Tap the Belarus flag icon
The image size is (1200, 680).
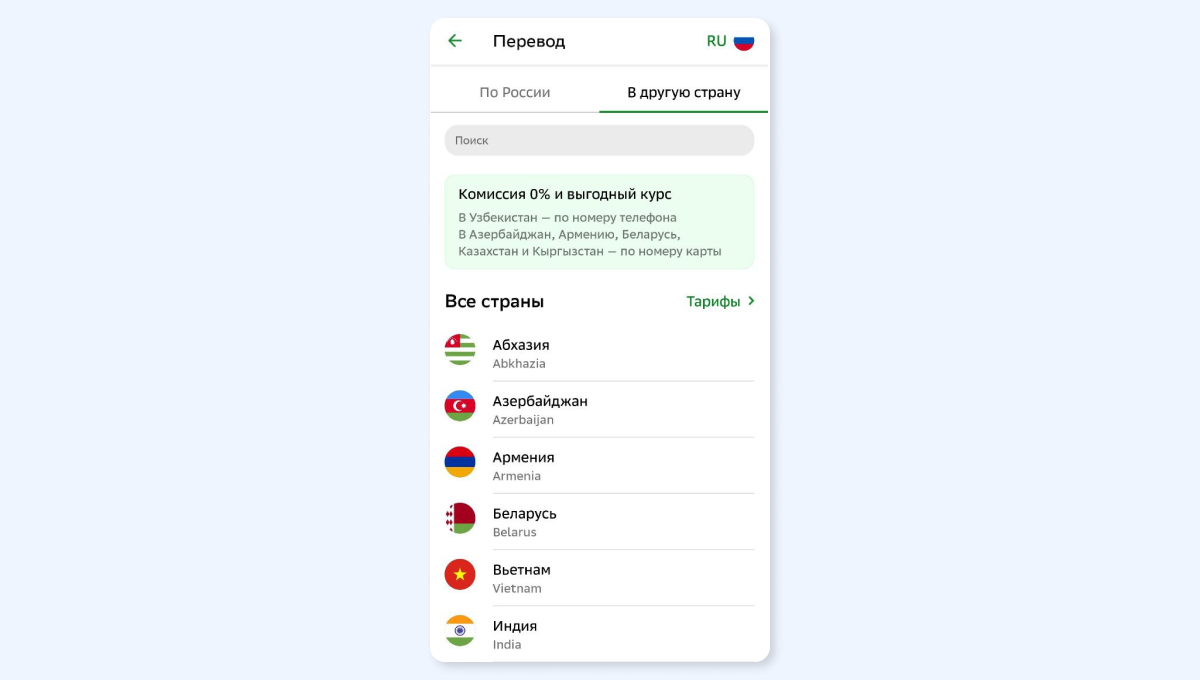[x=460, y=518]
